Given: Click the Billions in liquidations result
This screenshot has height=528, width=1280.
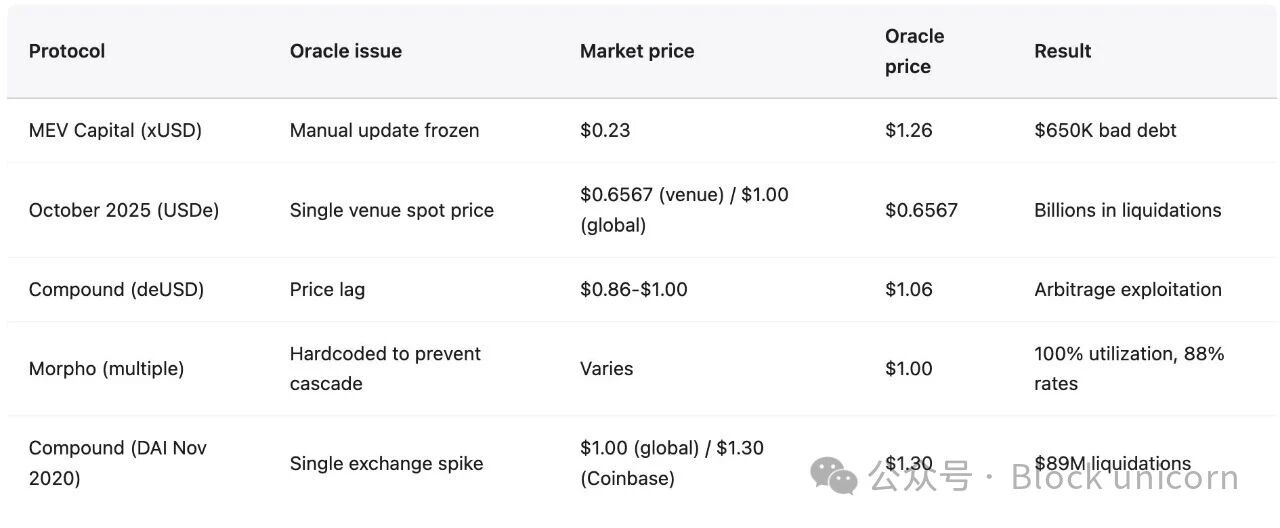Looking at the screenshot, I should 1127,210.
